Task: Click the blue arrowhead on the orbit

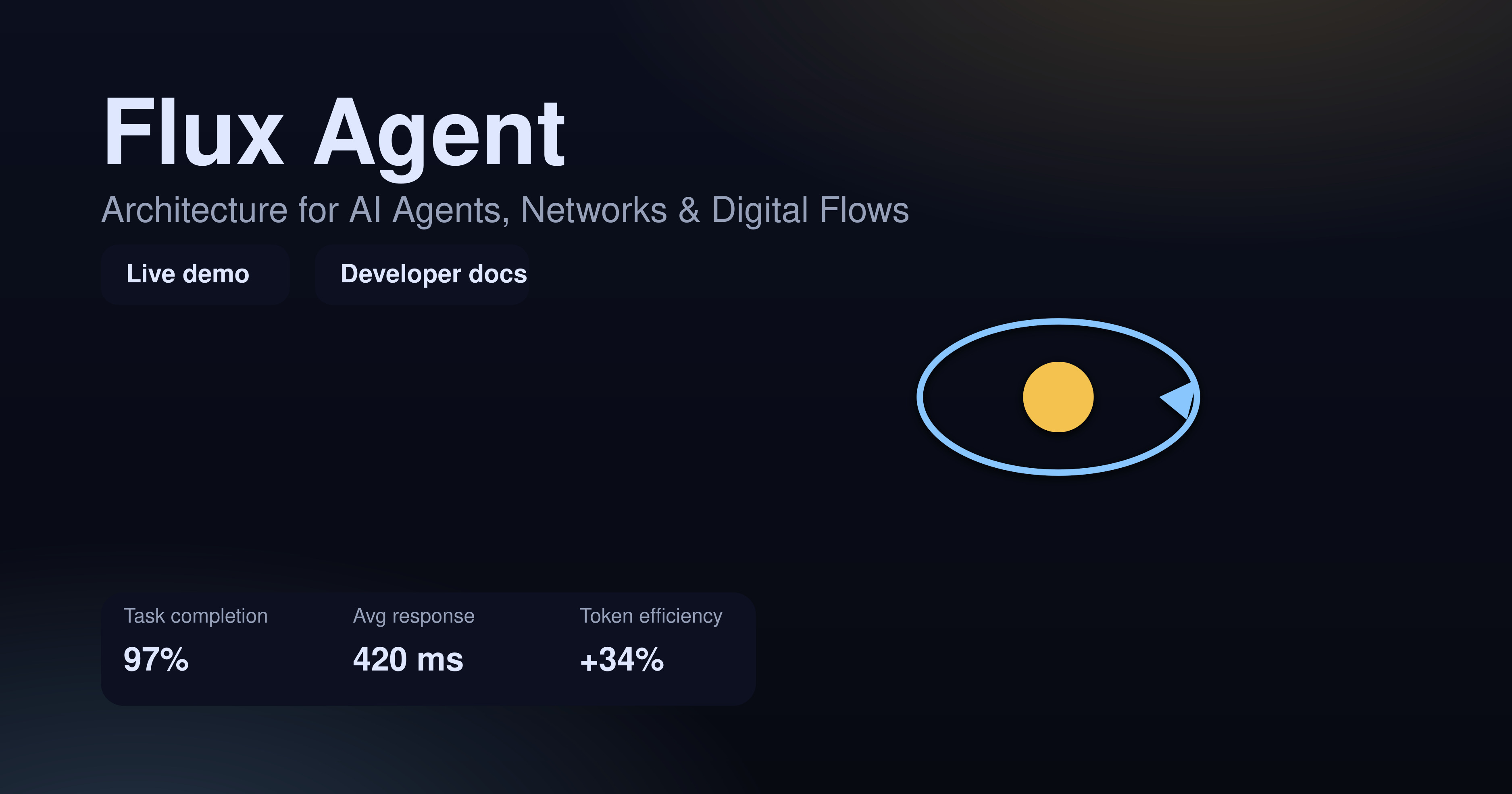Action: pos(1178,400)
